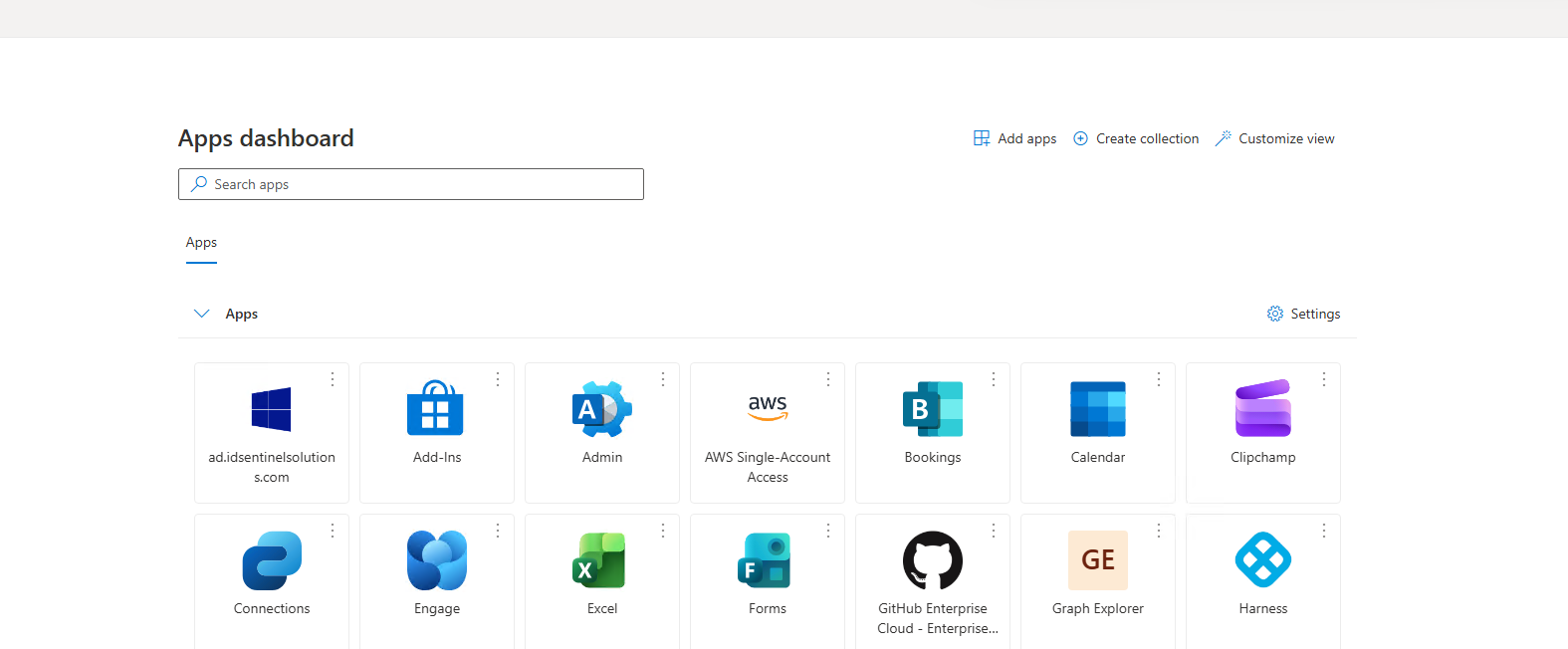
Task: Click the Bookings tile label
Action: [x=933, y=457]
